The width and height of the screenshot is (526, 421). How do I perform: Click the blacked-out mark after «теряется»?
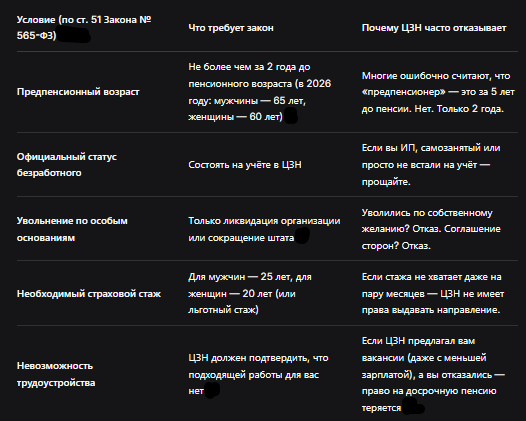[413, 406]
